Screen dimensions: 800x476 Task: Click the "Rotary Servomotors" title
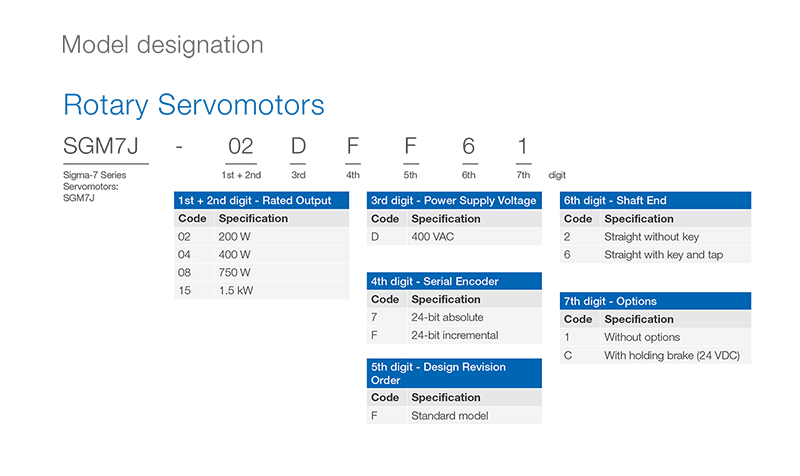click(193, 105)
